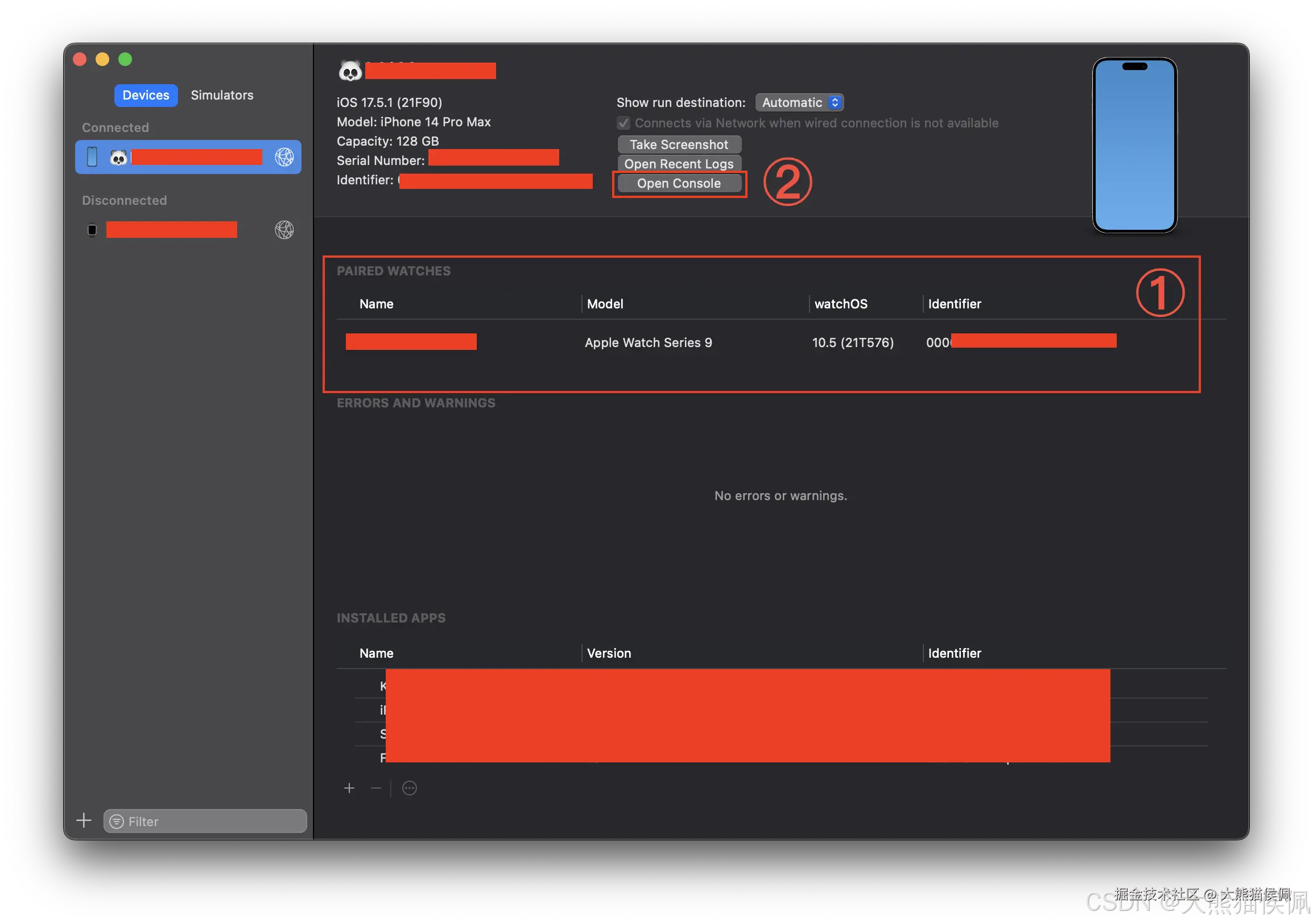The image size is (1313, 924).
Task: Sort installed apps by Version column header
Action: [609, 653]
